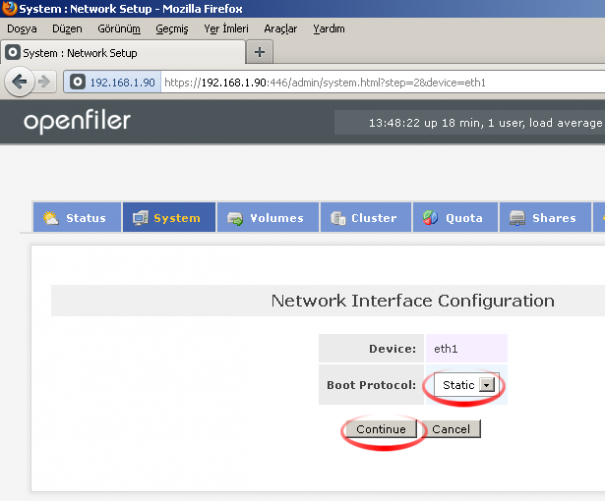Image resolution: width=605 pixels, height=501 pixels.
Task: Click the URL address bar field
Action: click(382, 82)
